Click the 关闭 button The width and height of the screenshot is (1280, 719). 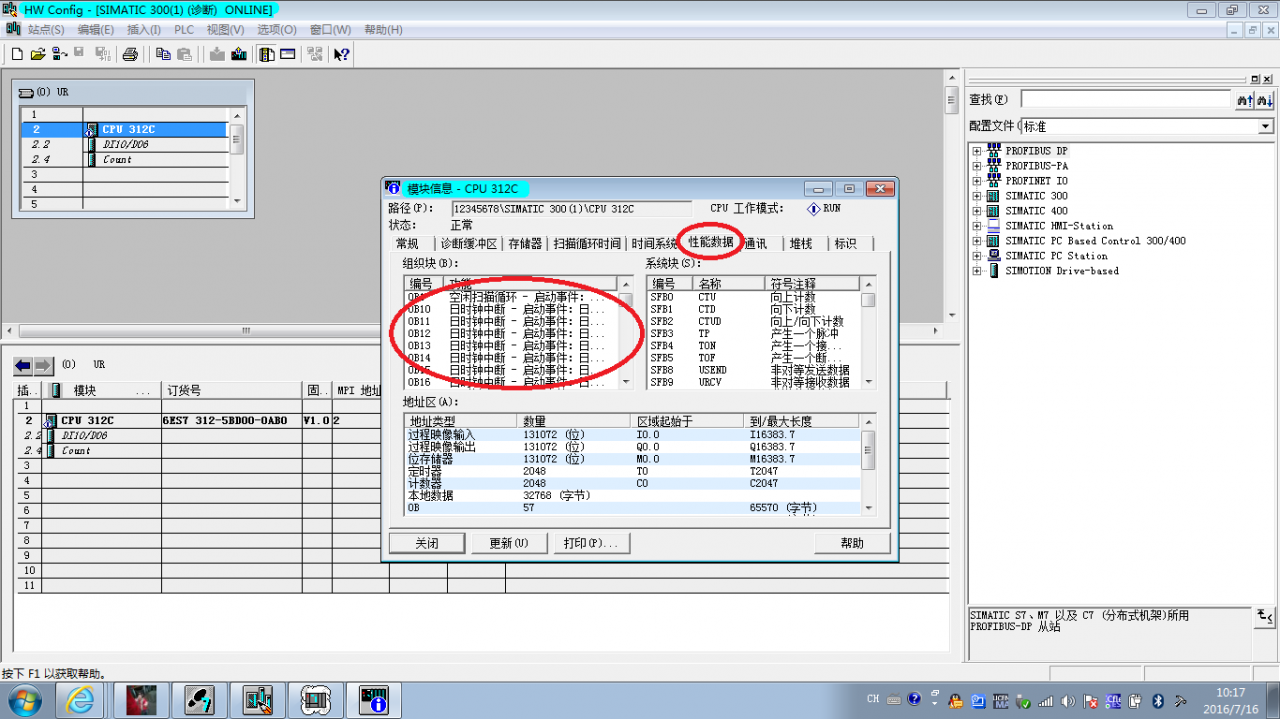[x=427, y=543]
